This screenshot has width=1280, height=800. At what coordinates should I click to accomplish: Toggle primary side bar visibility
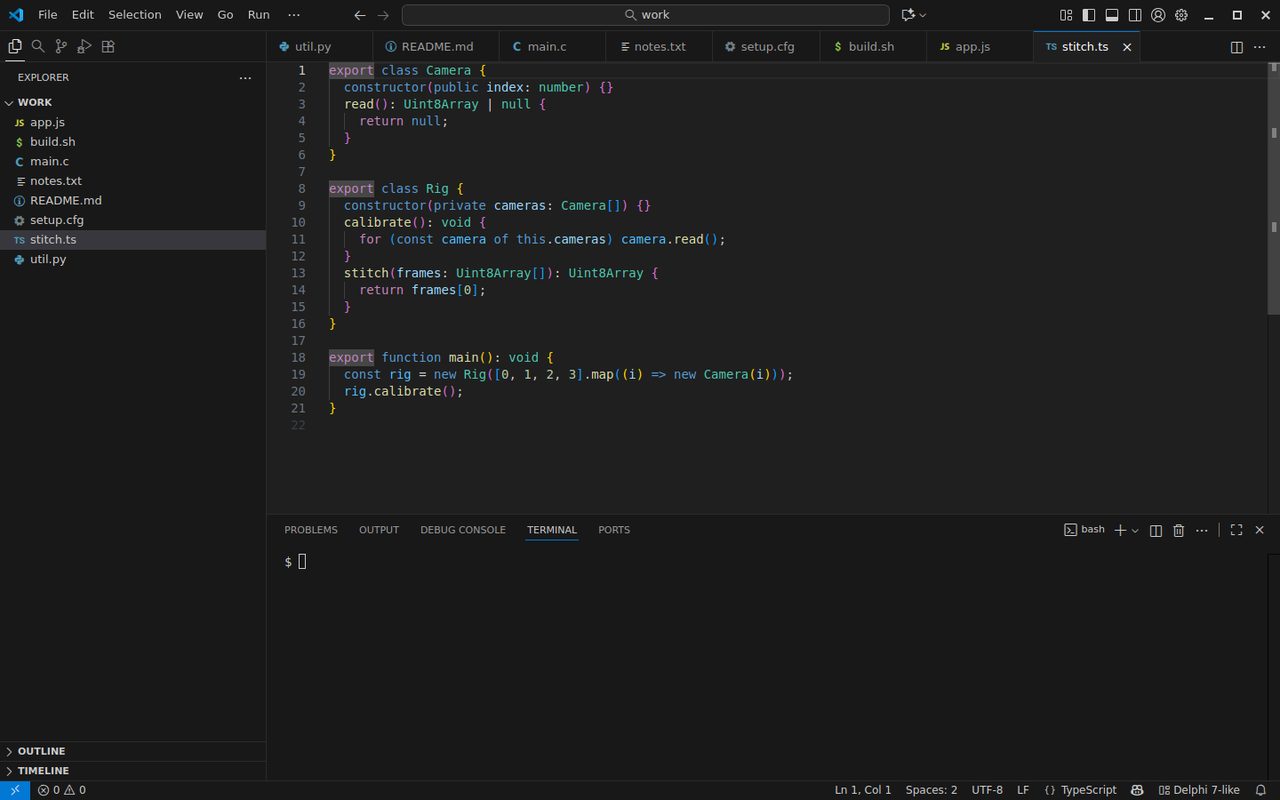[1089, 15]
